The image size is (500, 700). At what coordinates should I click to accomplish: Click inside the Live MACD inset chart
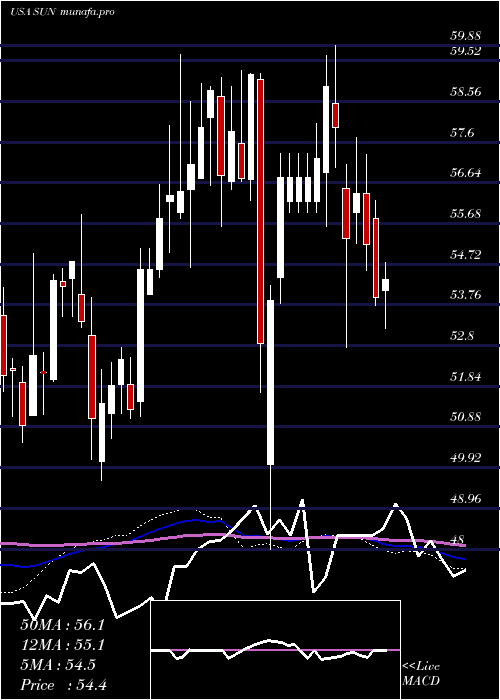[275, 650]
